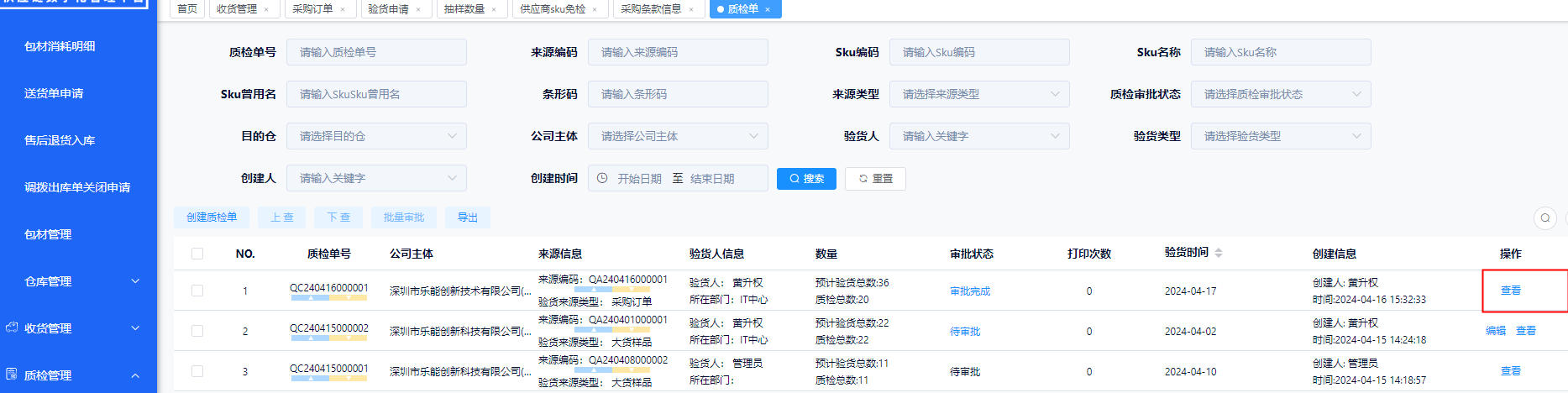Switch to the 首页 tab
1568x393 pixels.
click(187, 9)
